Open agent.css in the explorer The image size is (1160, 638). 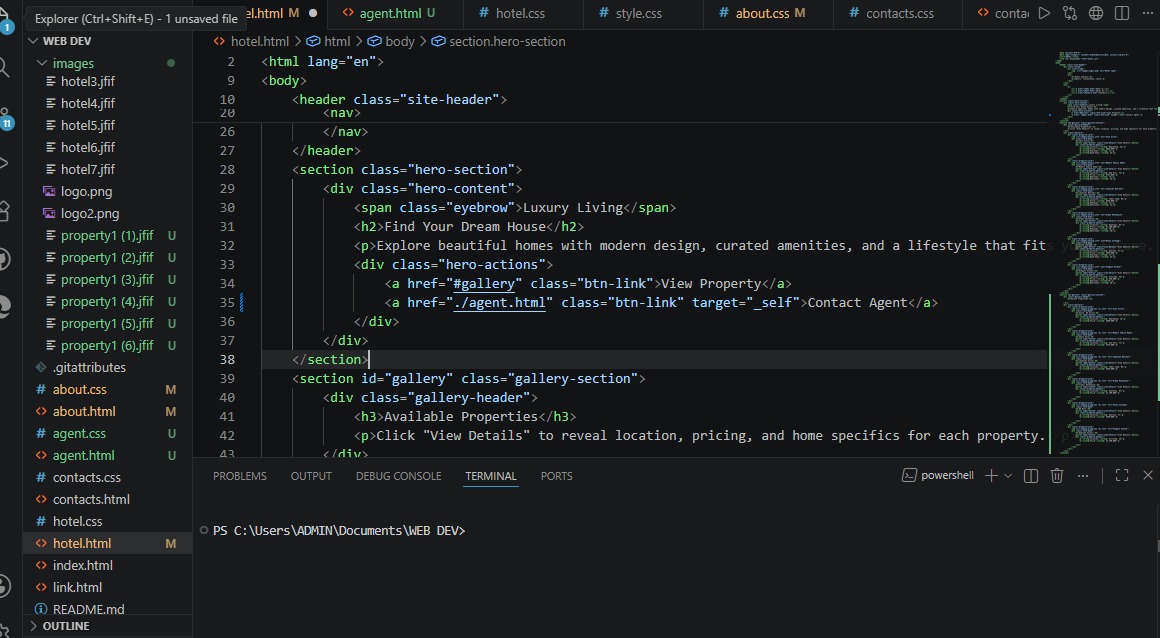click(x=78, y=434)
